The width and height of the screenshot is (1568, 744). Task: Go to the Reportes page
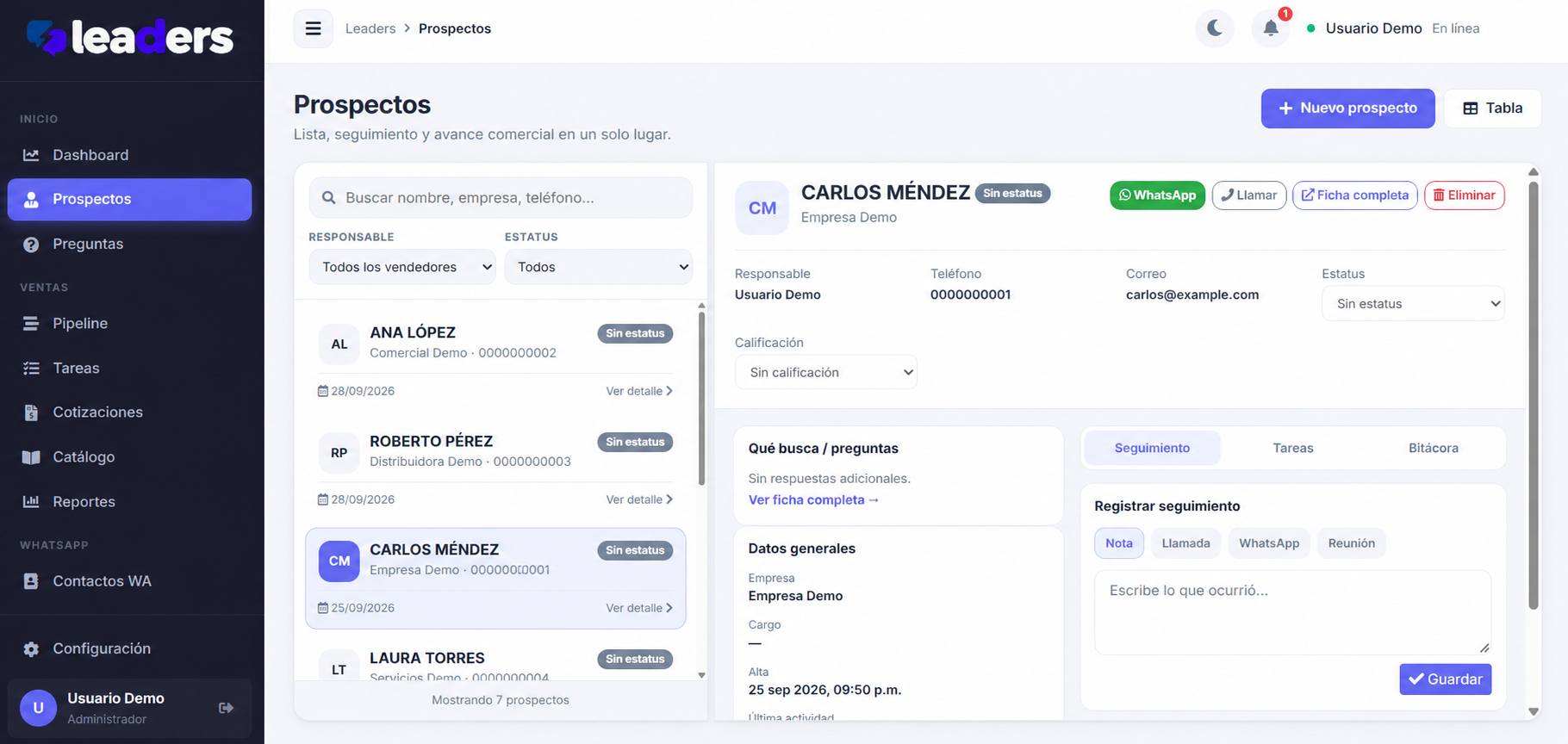tap(129, 501)
